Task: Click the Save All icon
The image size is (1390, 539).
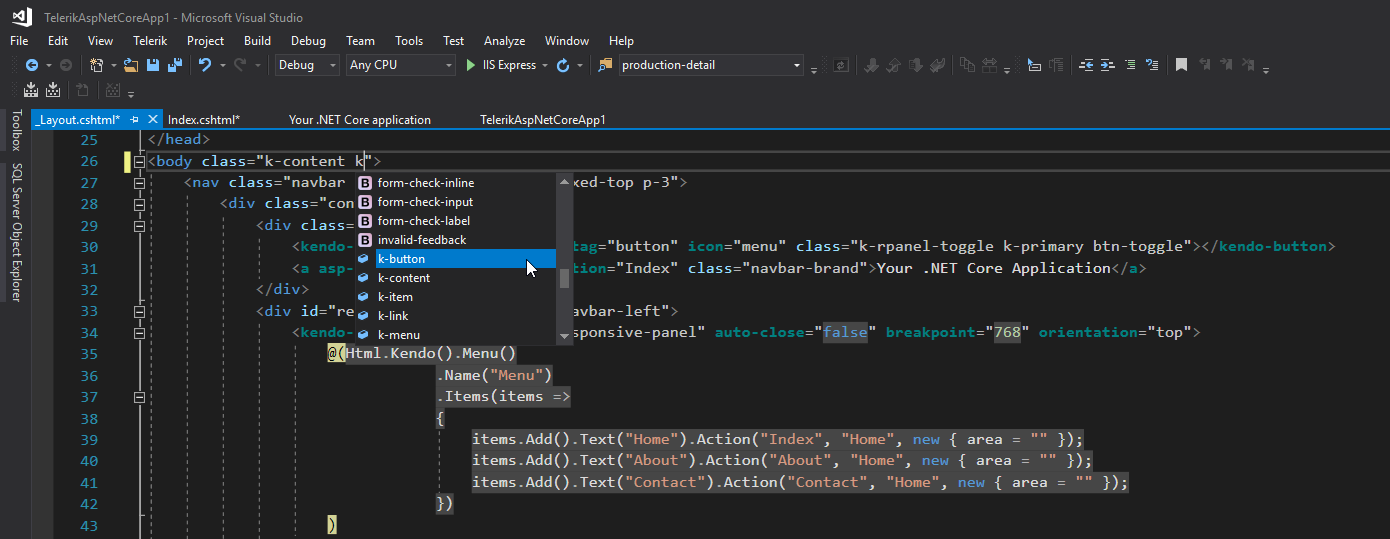Action: pos(174,65)
